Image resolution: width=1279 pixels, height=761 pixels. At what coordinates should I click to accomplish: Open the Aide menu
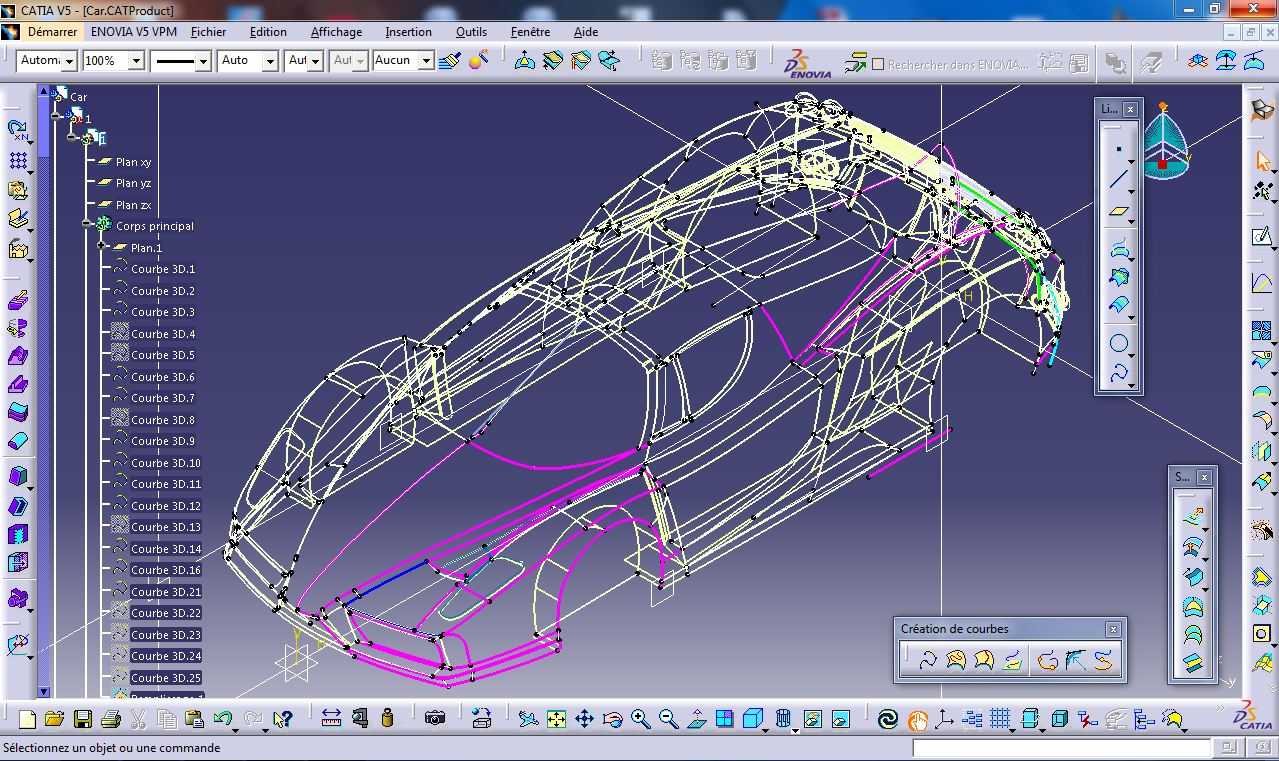point(585,32)
